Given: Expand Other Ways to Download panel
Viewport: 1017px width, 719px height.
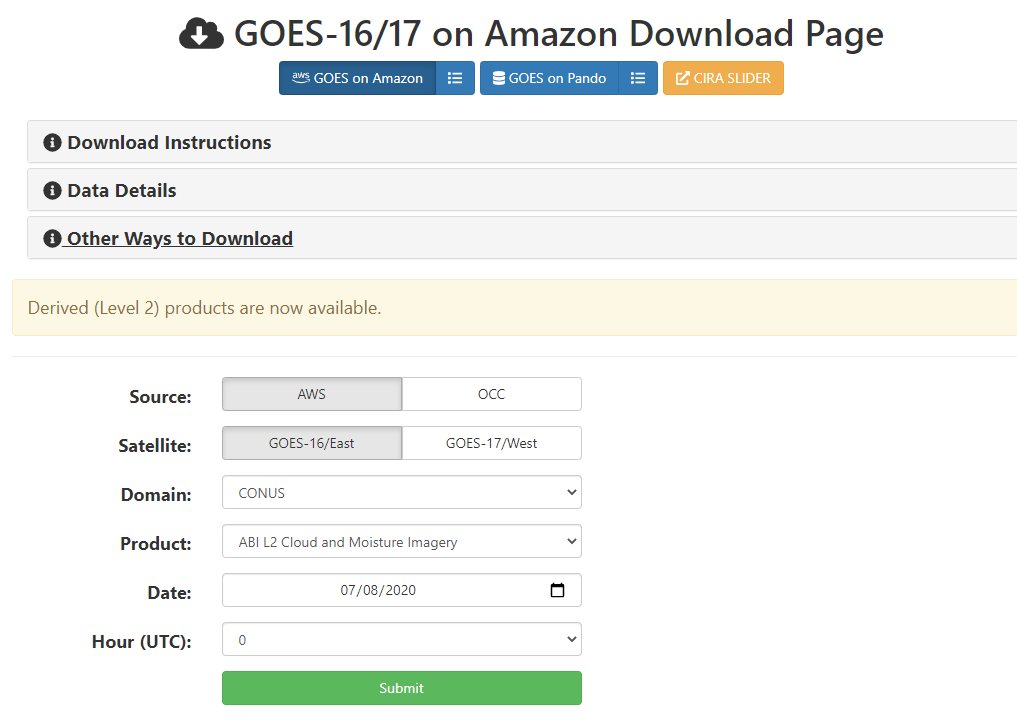Looking at the screenshot, I should 522,237.
